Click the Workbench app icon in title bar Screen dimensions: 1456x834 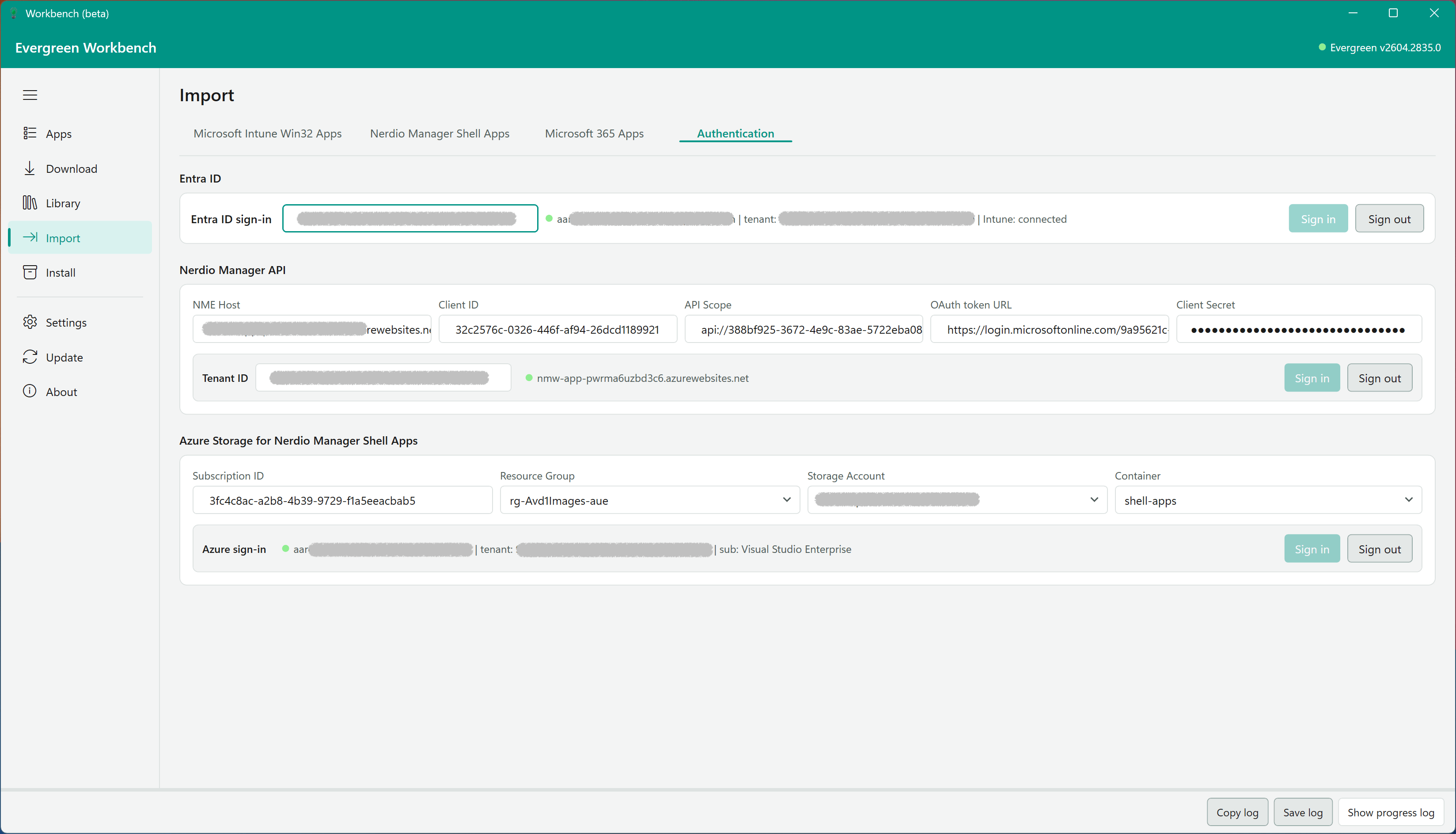click(x=14, y=13)
